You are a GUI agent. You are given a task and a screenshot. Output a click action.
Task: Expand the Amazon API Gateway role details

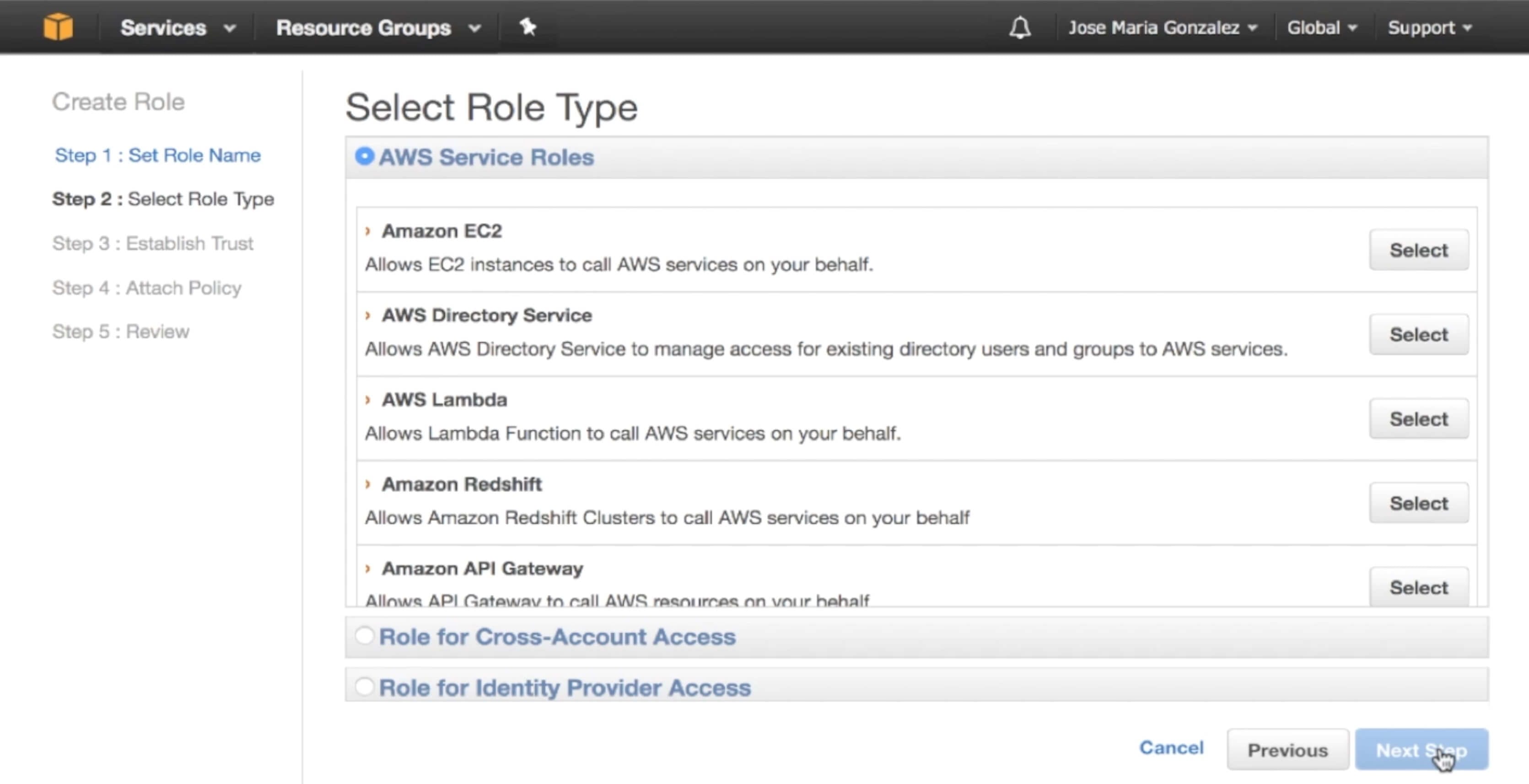pyautogui.click(x=368, y=569)
